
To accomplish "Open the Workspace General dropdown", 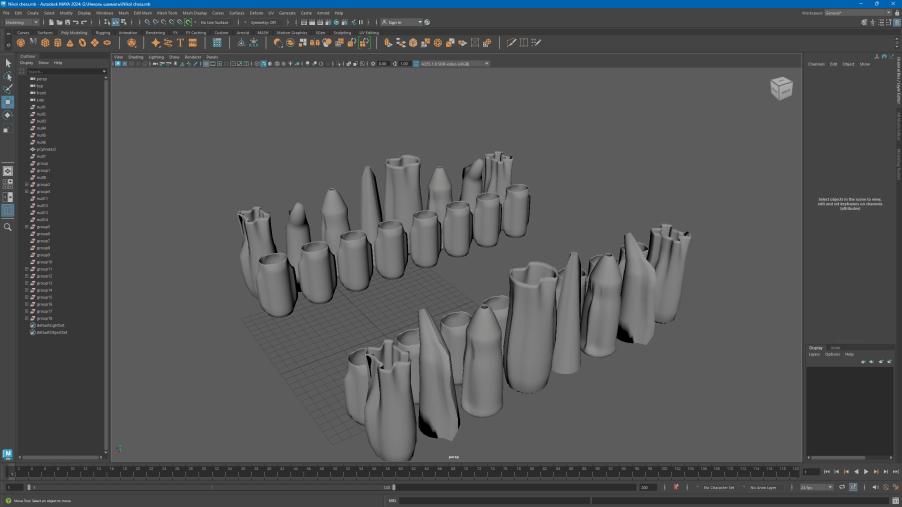I will [858, 13].
